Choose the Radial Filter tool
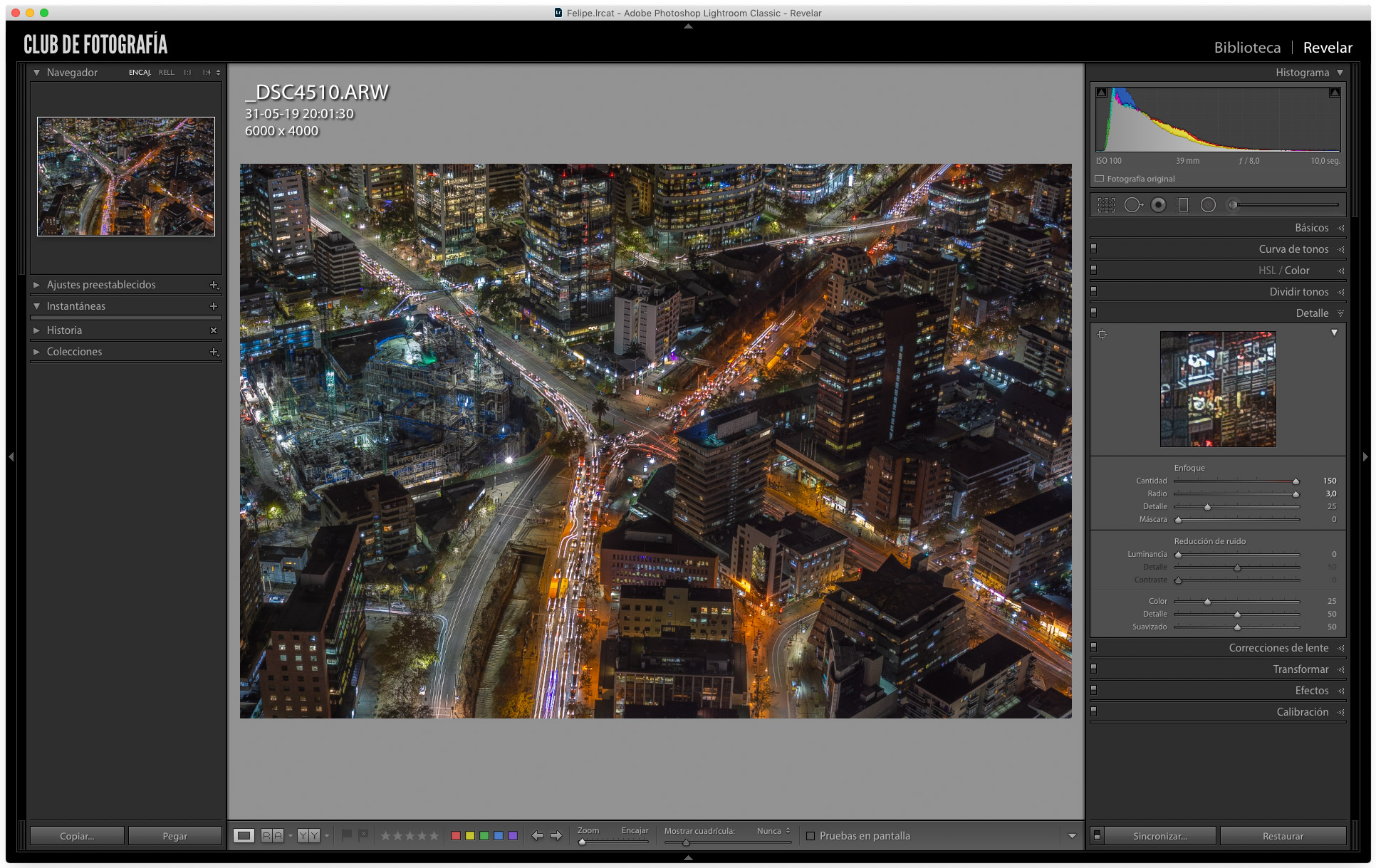The width and height of the screenshot is (1376, 868). pos(1208,205)
